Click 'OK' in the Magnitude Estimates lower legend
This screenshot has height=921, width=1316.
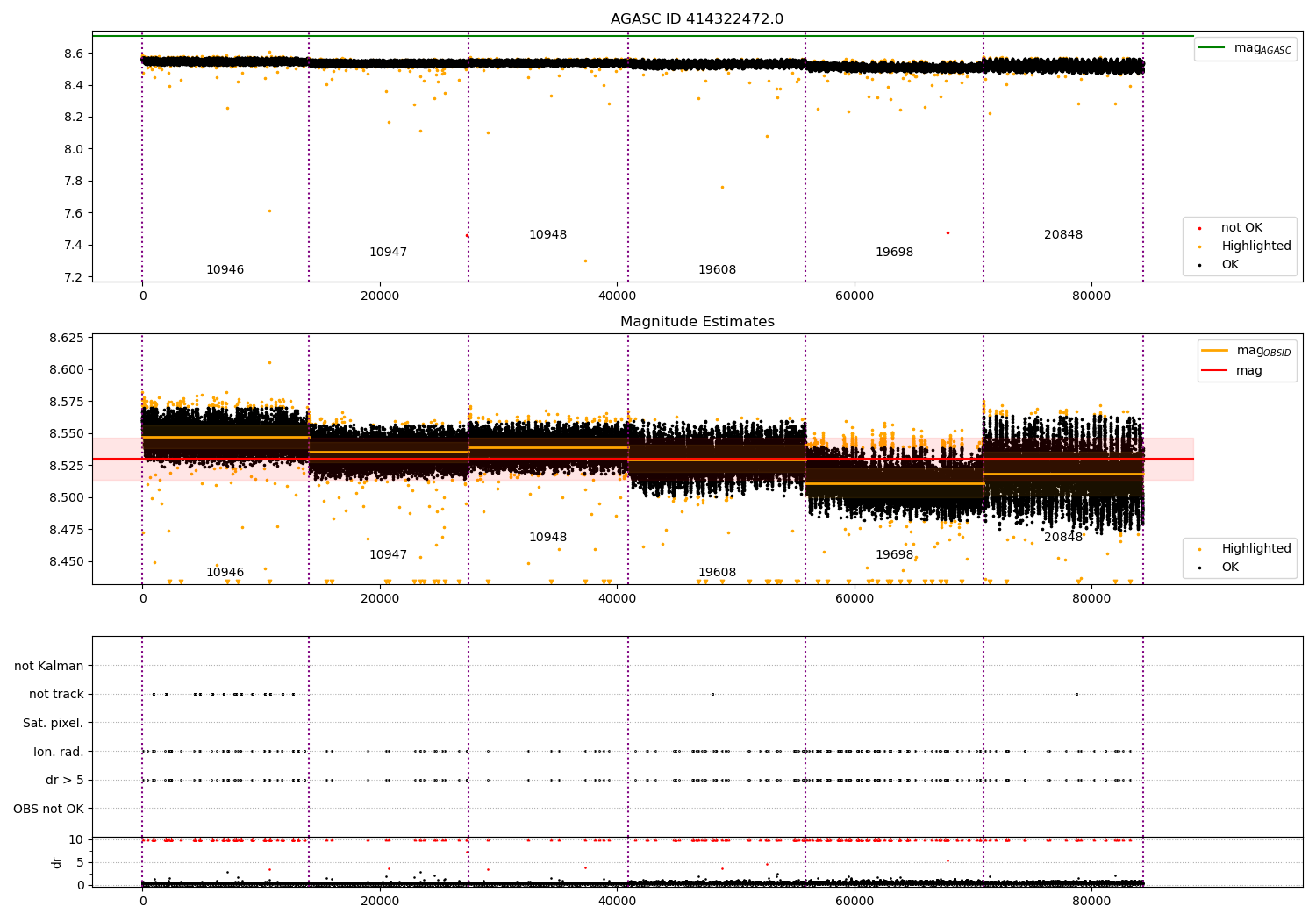point(1230,567)
